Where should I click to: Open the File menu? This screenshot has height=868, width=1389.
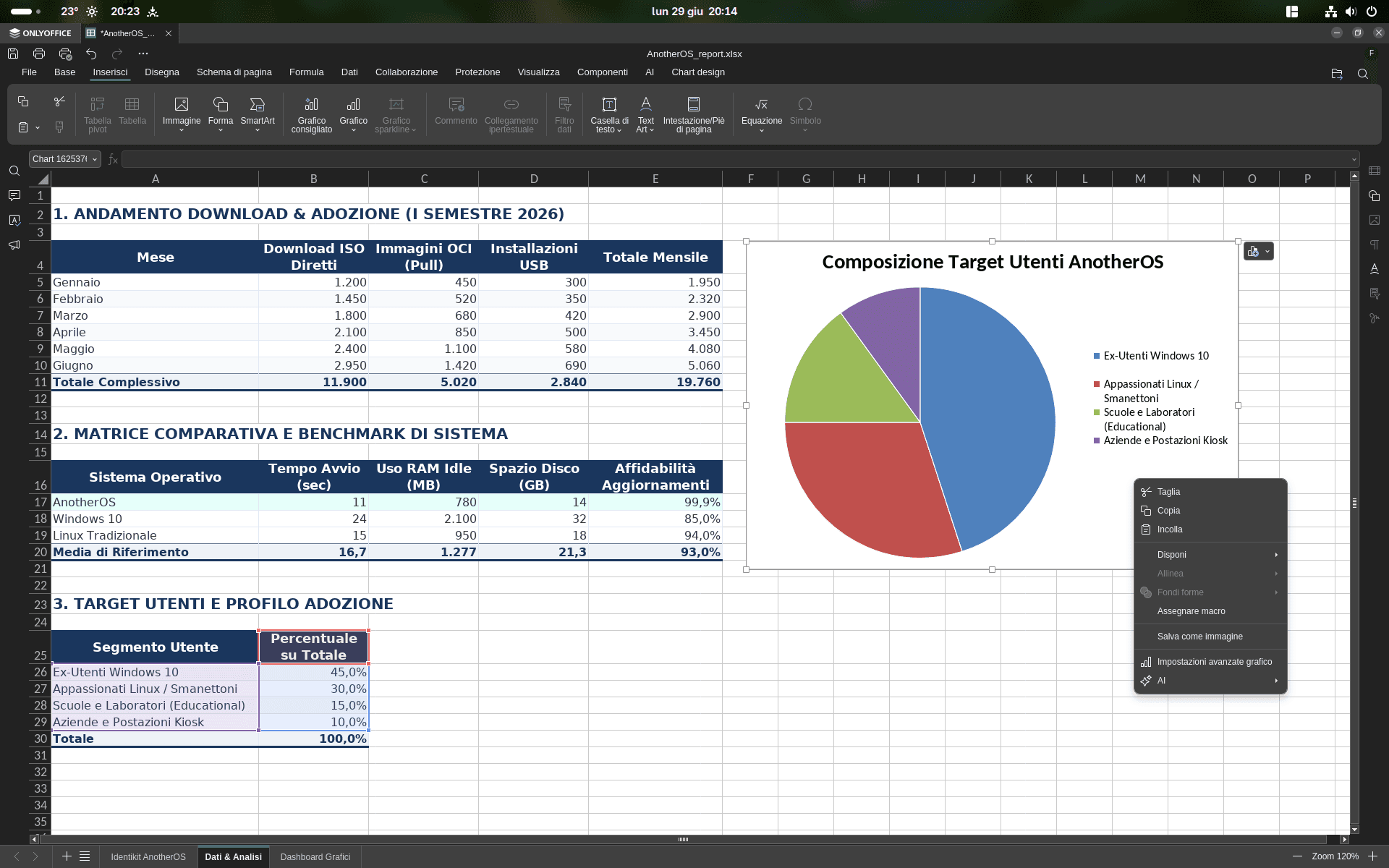click(x=29, y=72)
